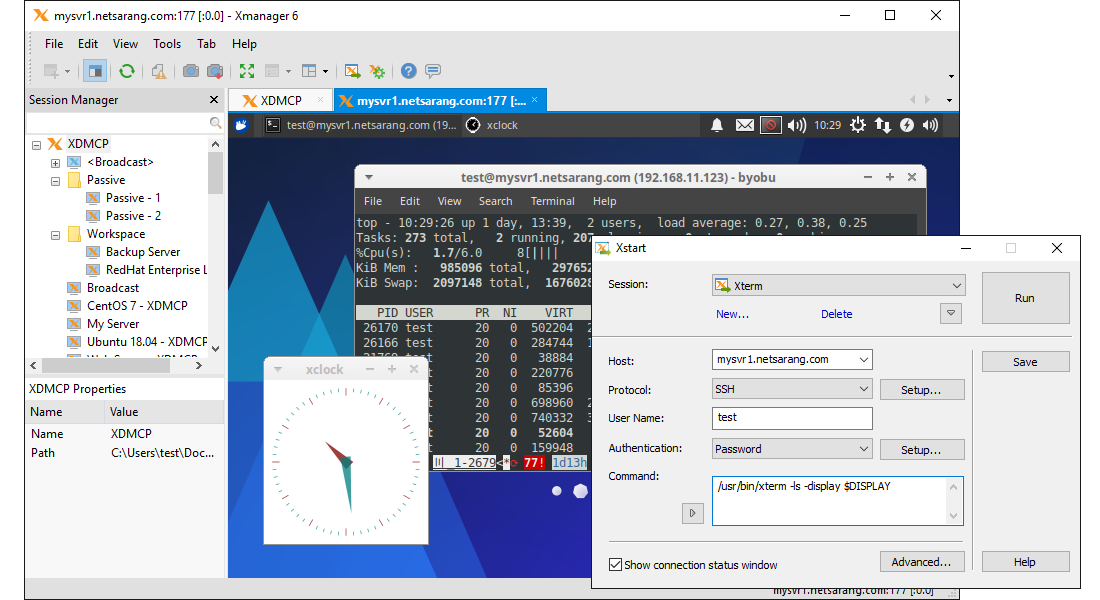Viewport: 1100px width, 600px height.
Task: Click the green Reconnect arrows icon
Action: [x=127, y=71]
